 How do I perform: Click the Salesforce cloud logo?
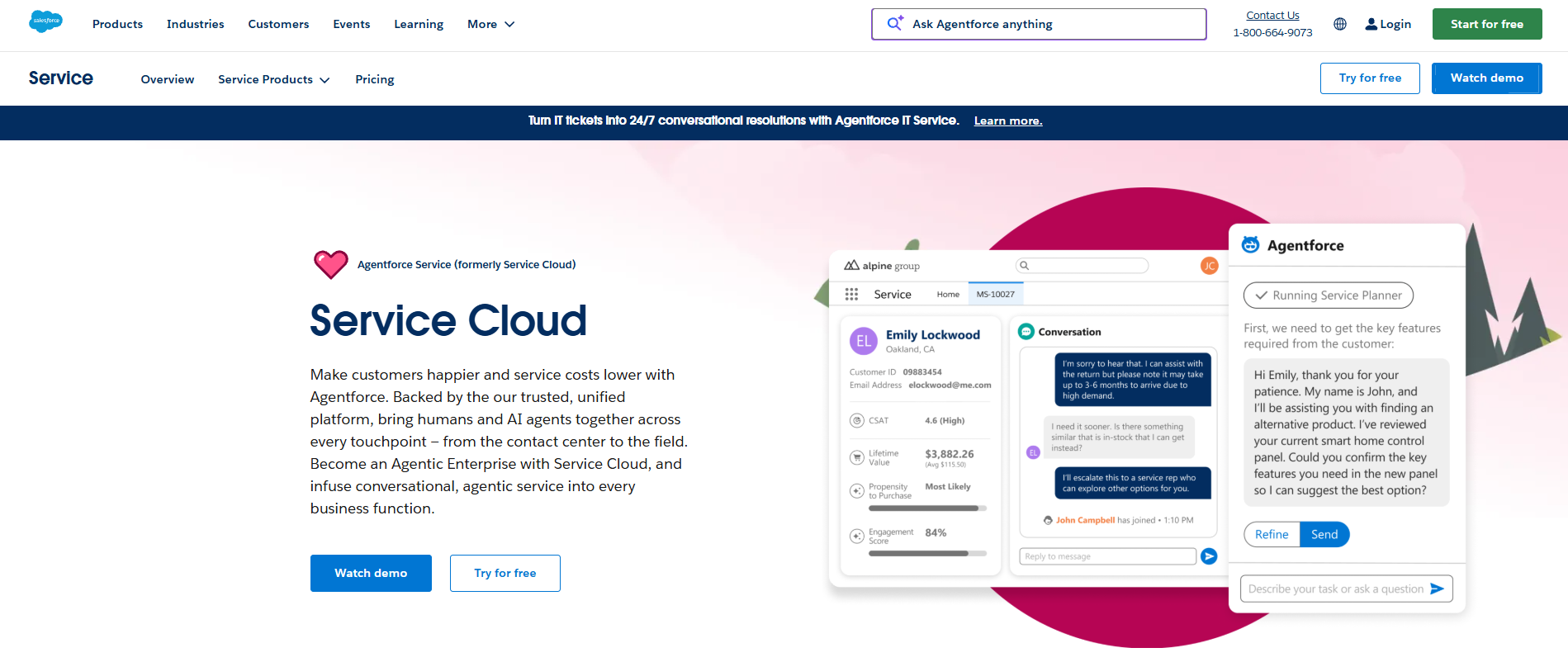point(45,22)
